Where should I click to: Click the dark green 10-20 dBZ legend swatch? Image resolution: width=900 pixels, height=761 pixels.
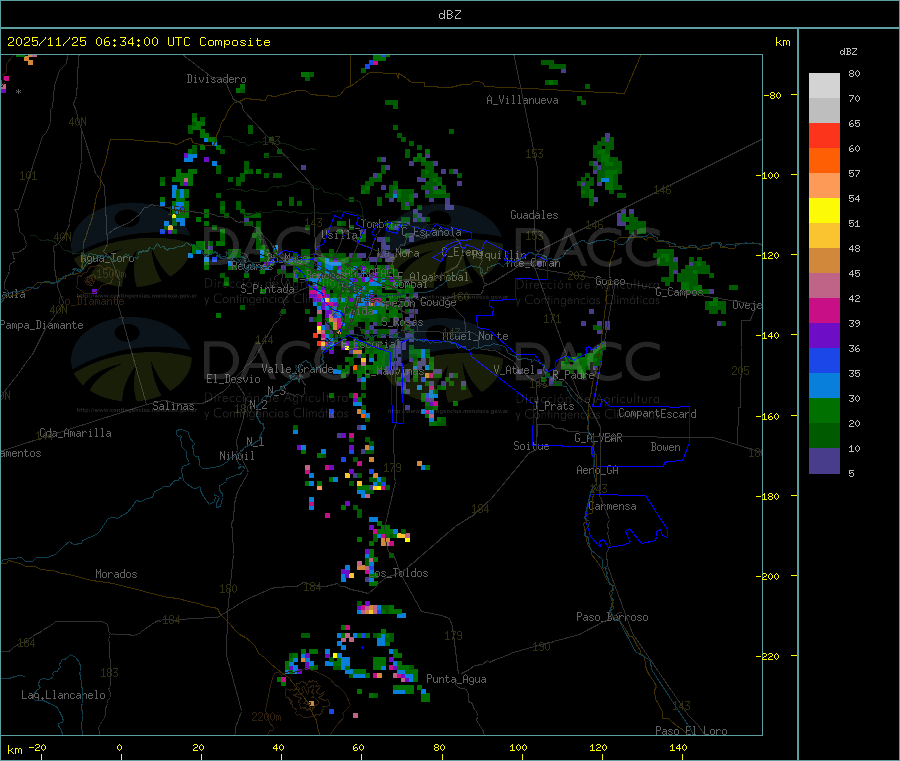(x=824, y=436)
